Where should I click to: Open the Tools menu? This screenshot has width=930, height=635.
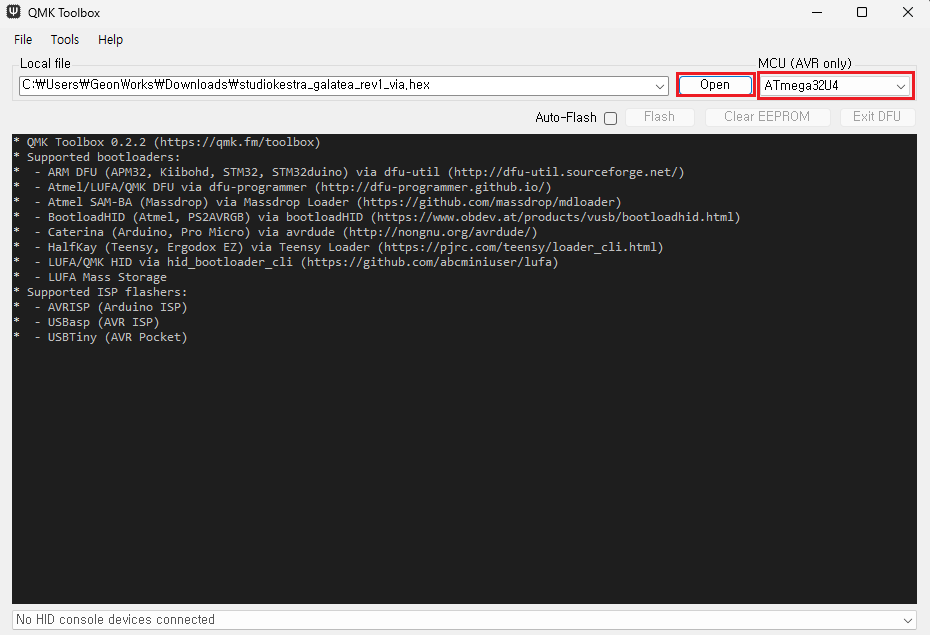coord(65,40)
